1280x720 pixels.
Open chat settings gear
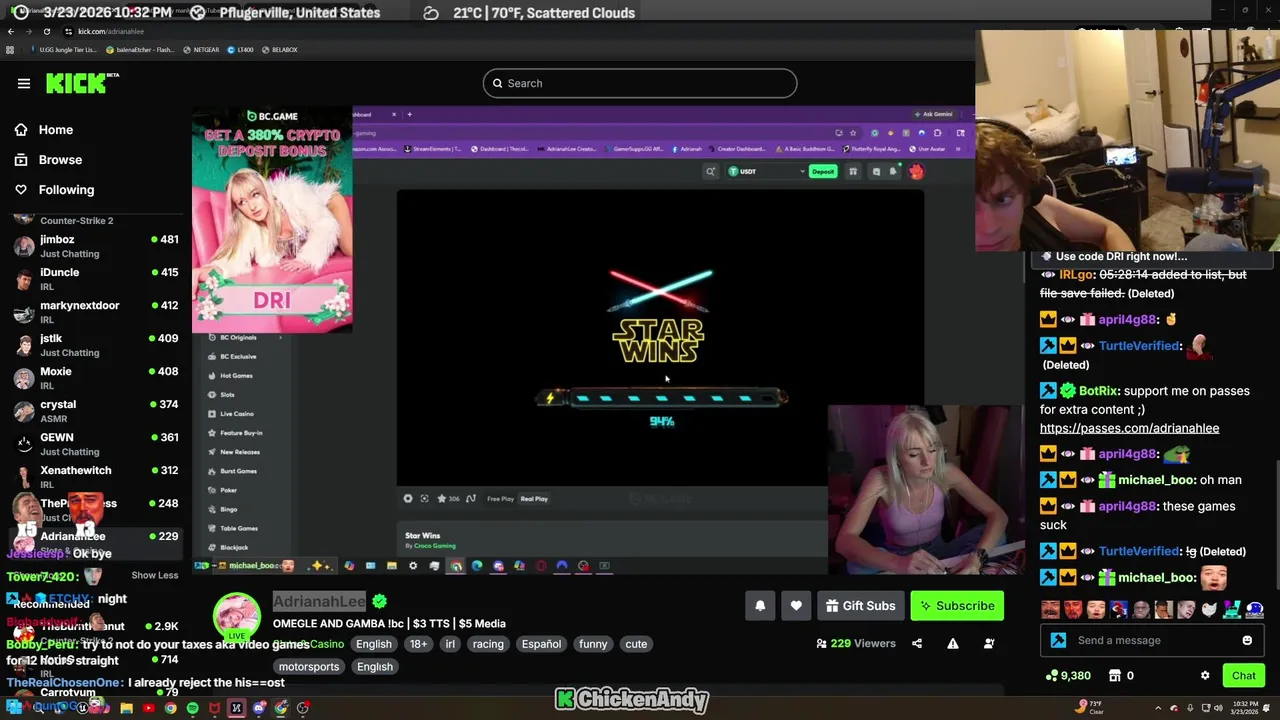pyautogui.click(x=1205, y=676)
